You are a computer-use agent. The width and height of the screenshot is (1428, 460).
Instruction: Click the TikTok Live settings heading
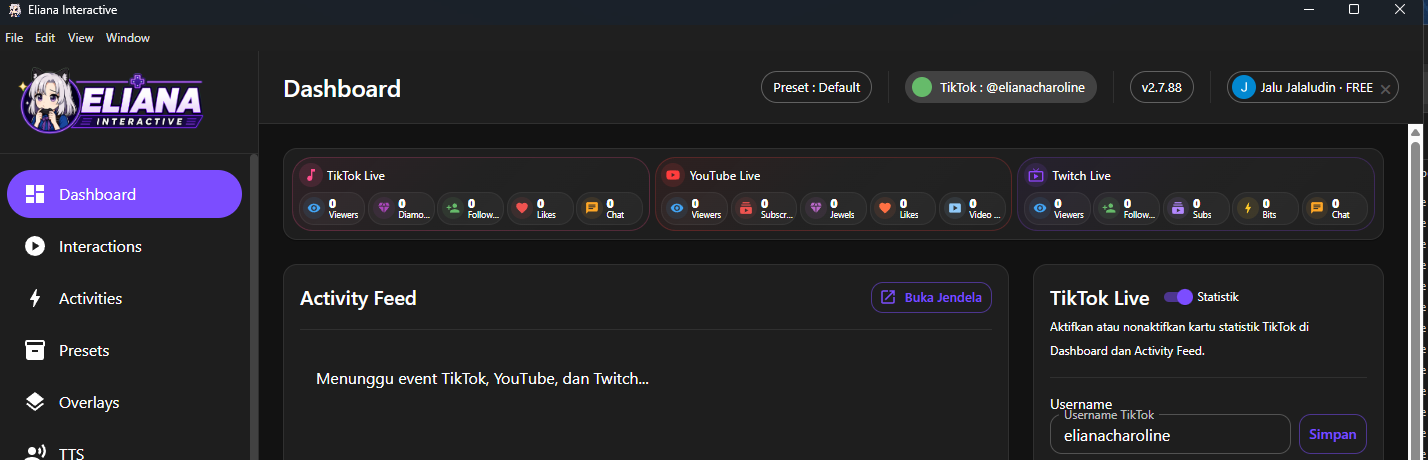pyautogui.click(x=1100, y=298)
